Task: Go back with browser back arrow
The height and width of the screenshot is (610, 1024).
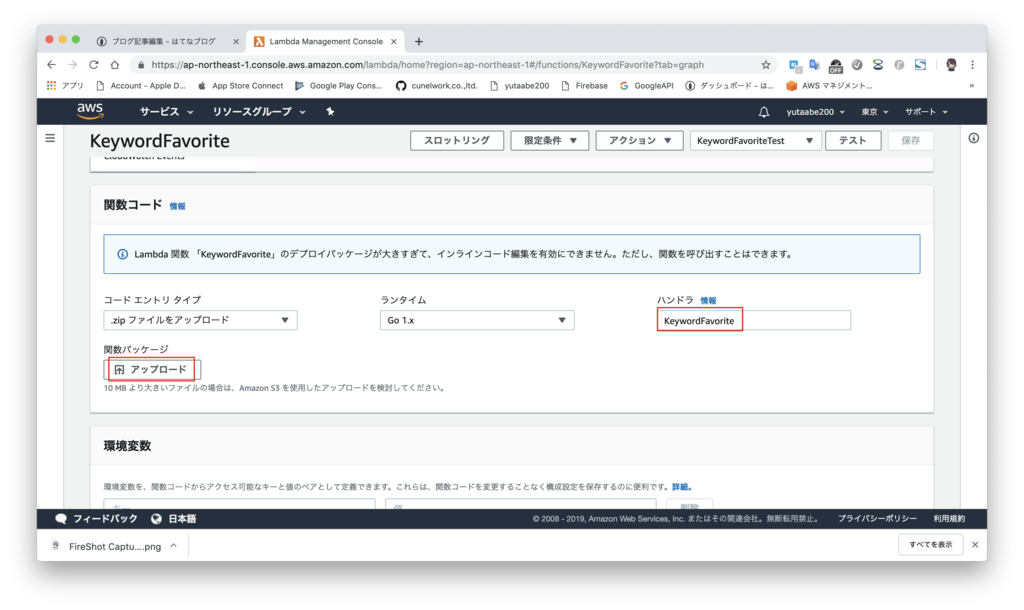Action: coord(52,65)
